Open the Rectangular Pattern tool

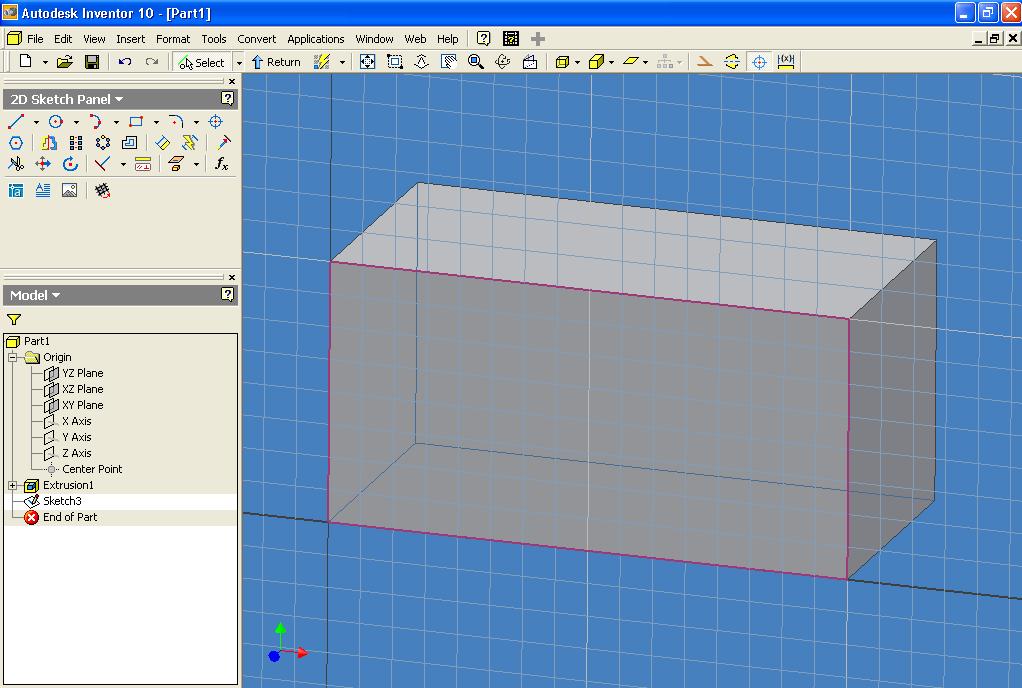[76, 143]
